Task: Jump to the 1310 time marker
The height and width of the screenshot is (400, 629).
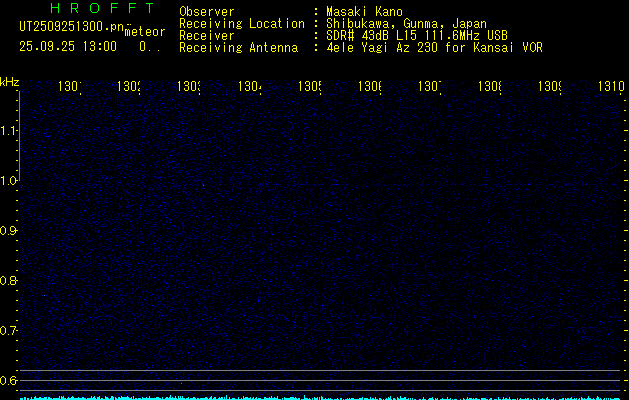Action: (x=612, y=87)
